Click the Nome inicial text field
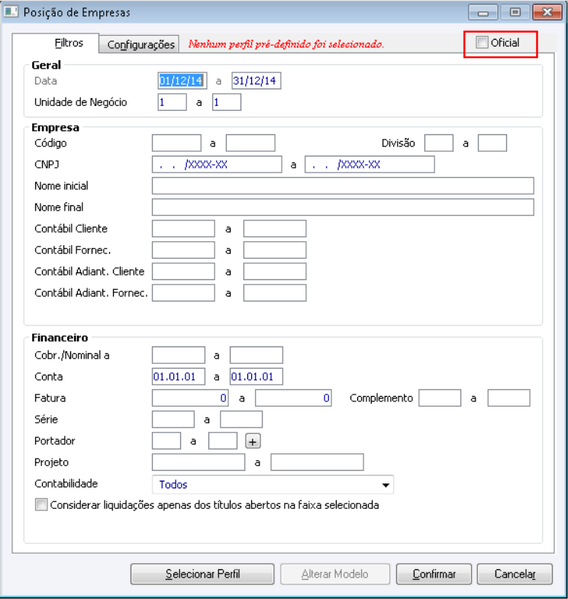This screenshot has height=599, width=568. pyautogui.click(x=343, y=186)
